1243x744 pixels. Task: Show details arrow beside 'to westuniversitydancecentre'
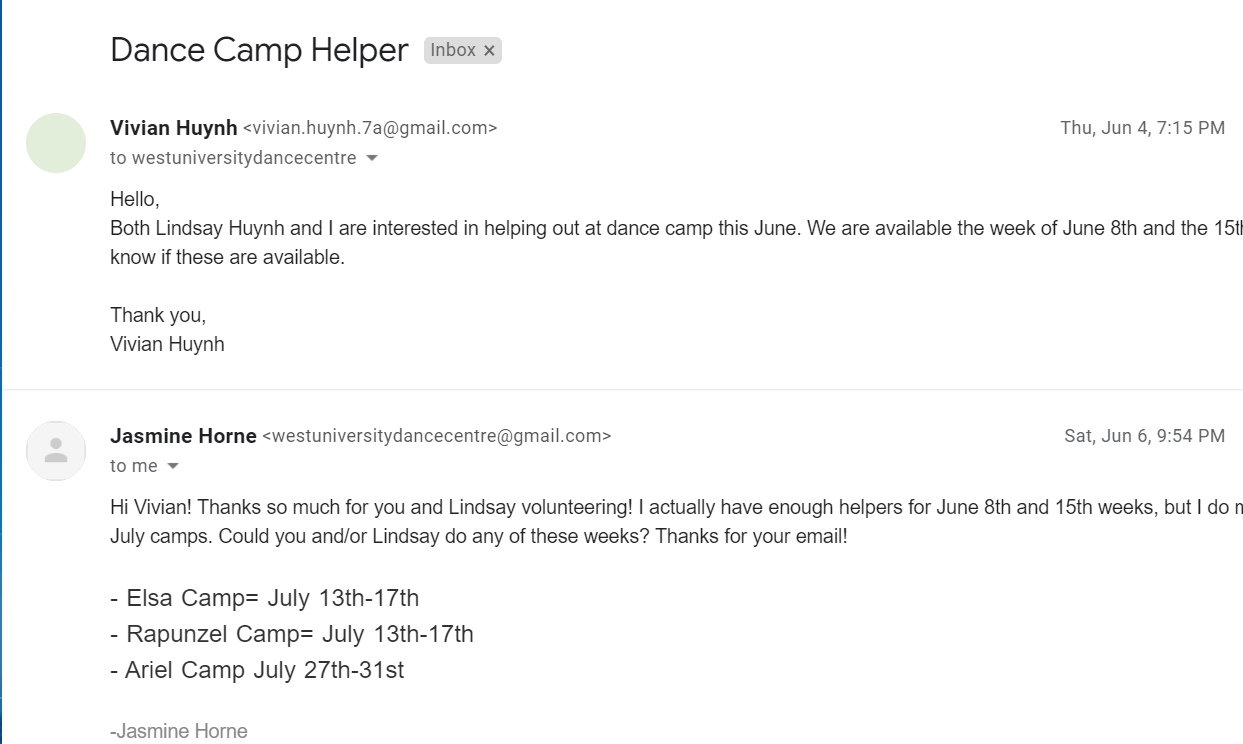[x=372, y=158]
